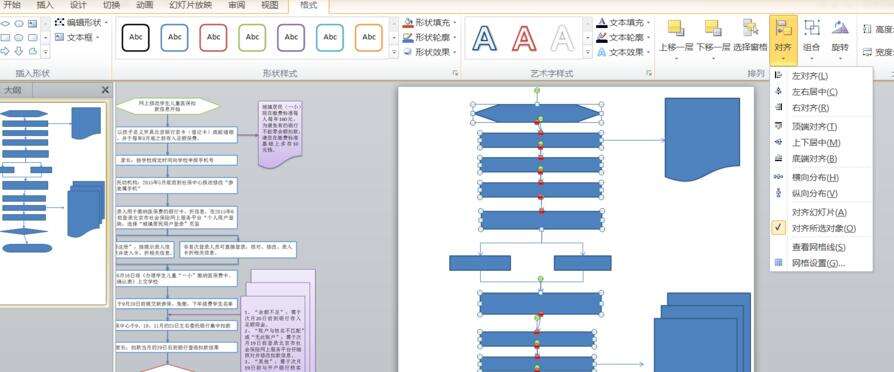The image size is (894, 372).
Task: Toggle 对齐所选对象(O) checked option
Action: tap(824, 228)
